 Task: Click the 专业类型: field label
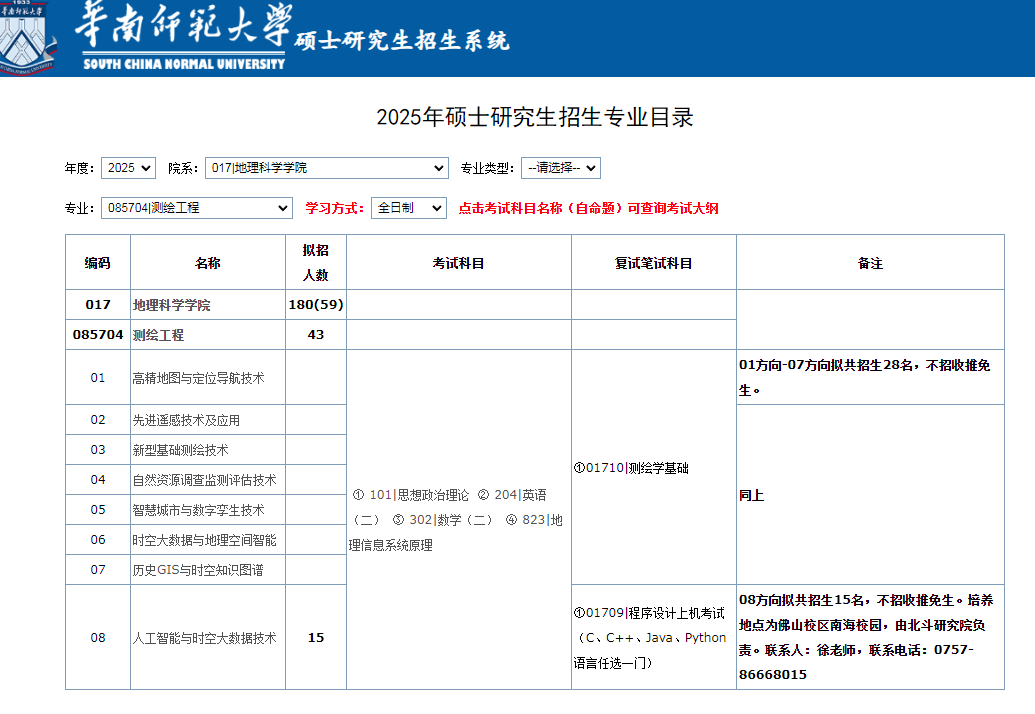click(x=488, y=168)
